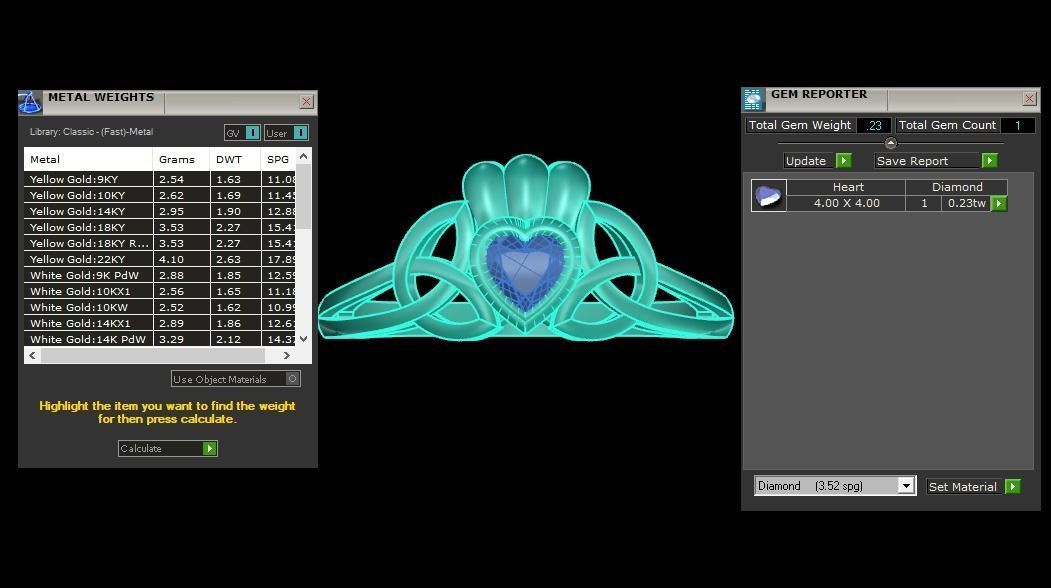Select the White Gold:14KX1 row

160,323
